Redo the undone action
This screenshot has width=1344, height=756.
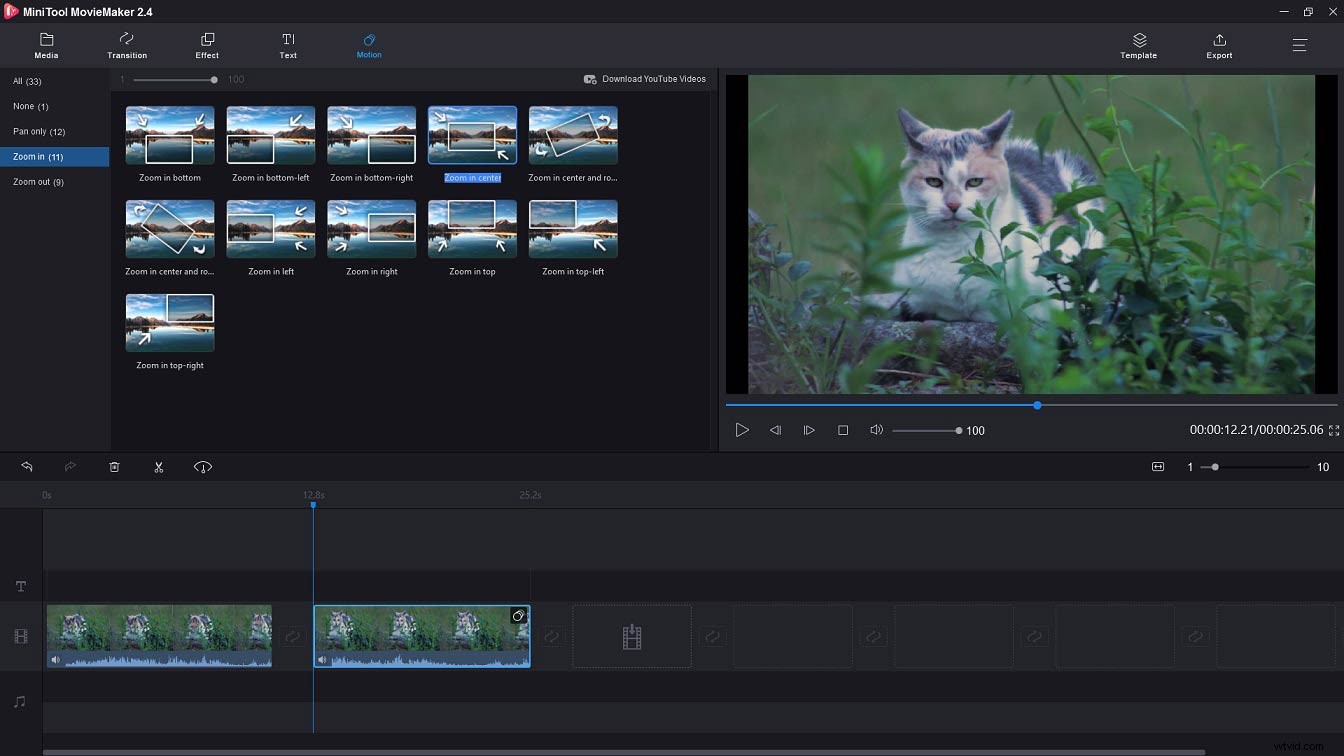tap(70, 466)
